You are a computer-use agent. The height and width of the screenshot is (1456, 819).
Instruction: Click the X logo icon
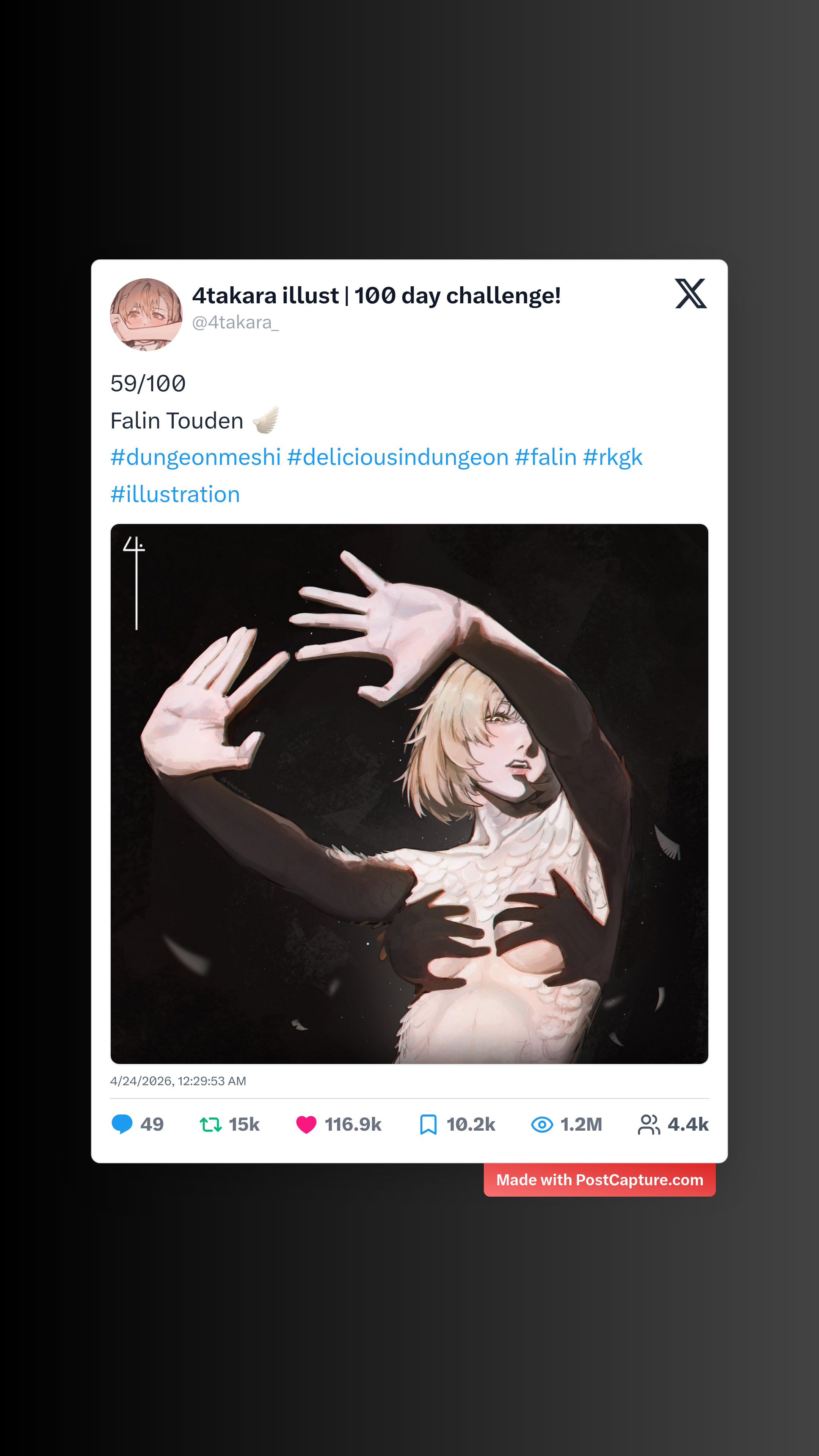click(x=690, y=293)
